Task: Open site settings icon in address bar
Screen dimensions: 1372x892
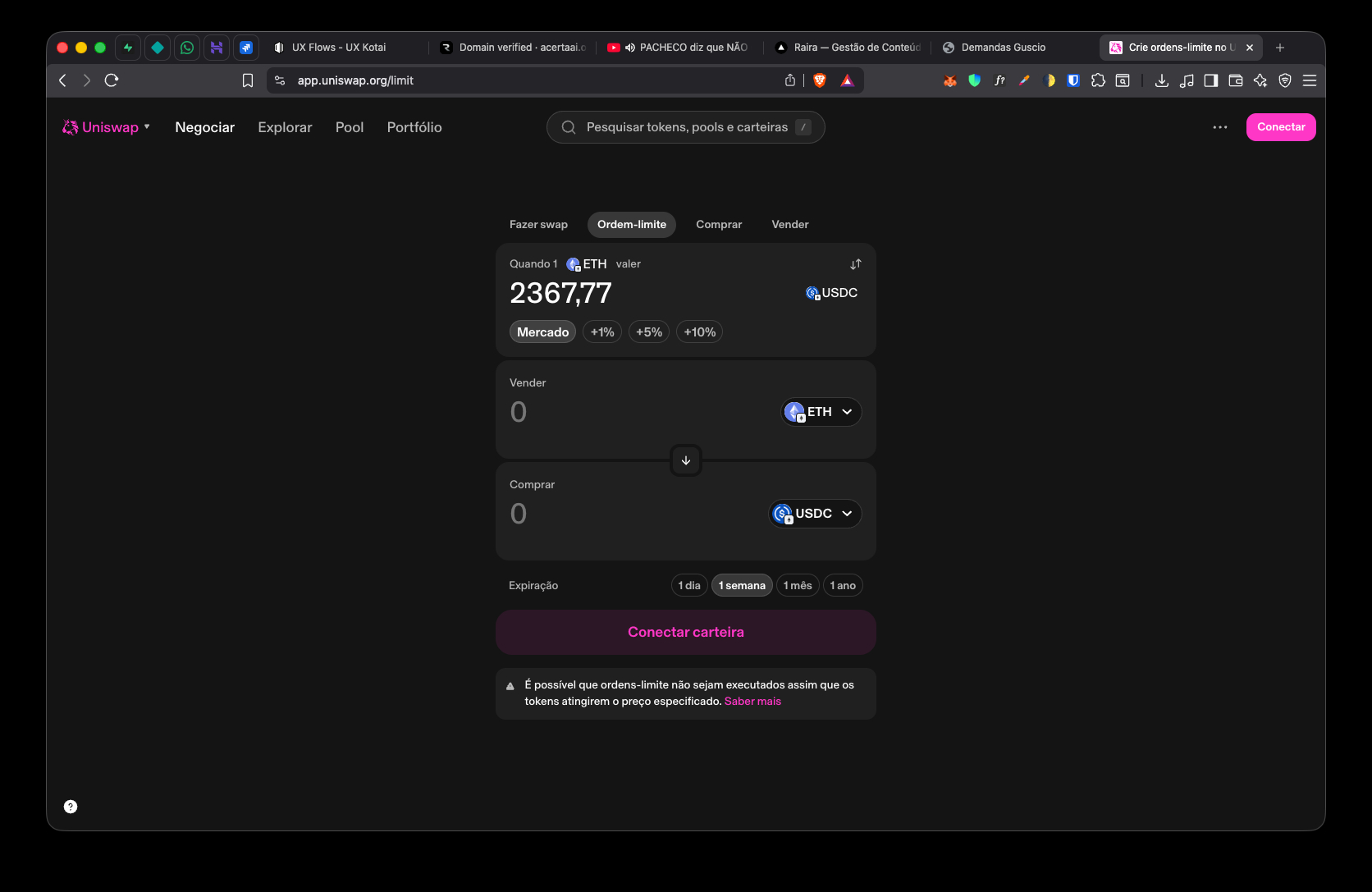Action: (280, 80)
